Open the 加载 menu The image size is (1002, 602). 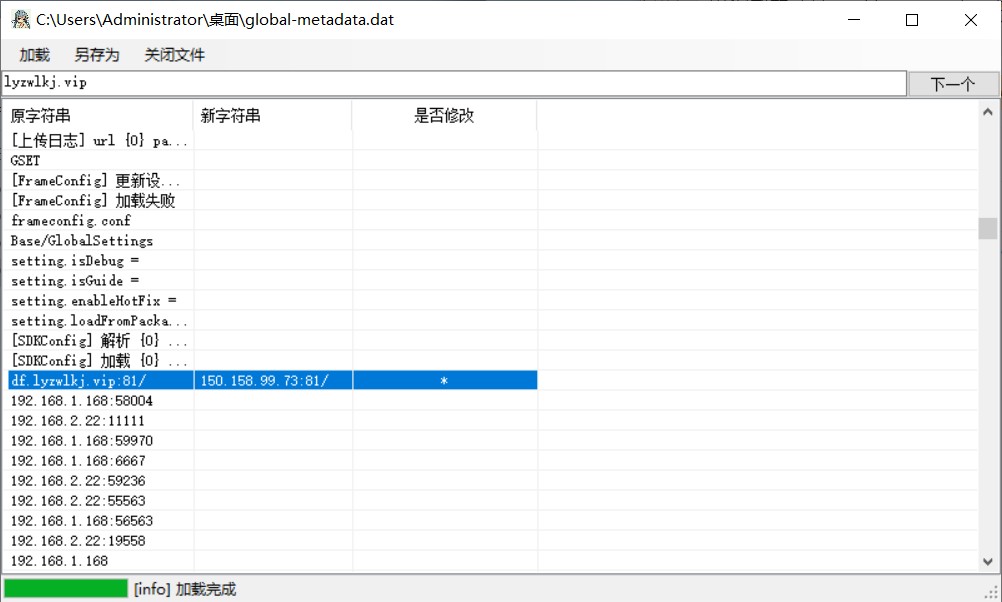[x=34, y=55]
